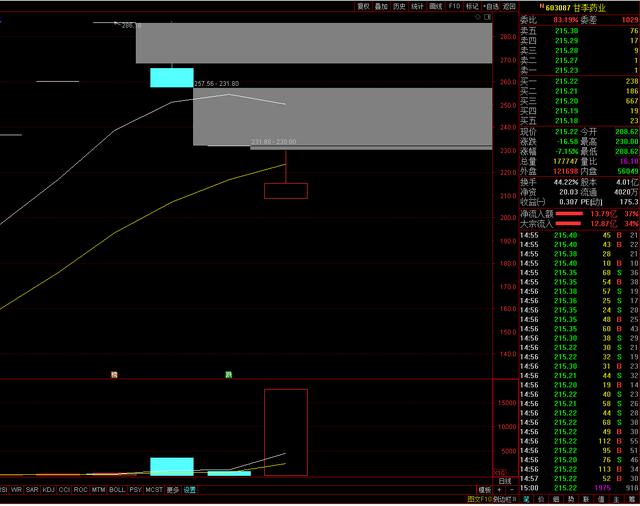The width and height of the screenshot is (640, 506).
Task: Click the stock code 603087 title
Action: (x=558, y=8)
